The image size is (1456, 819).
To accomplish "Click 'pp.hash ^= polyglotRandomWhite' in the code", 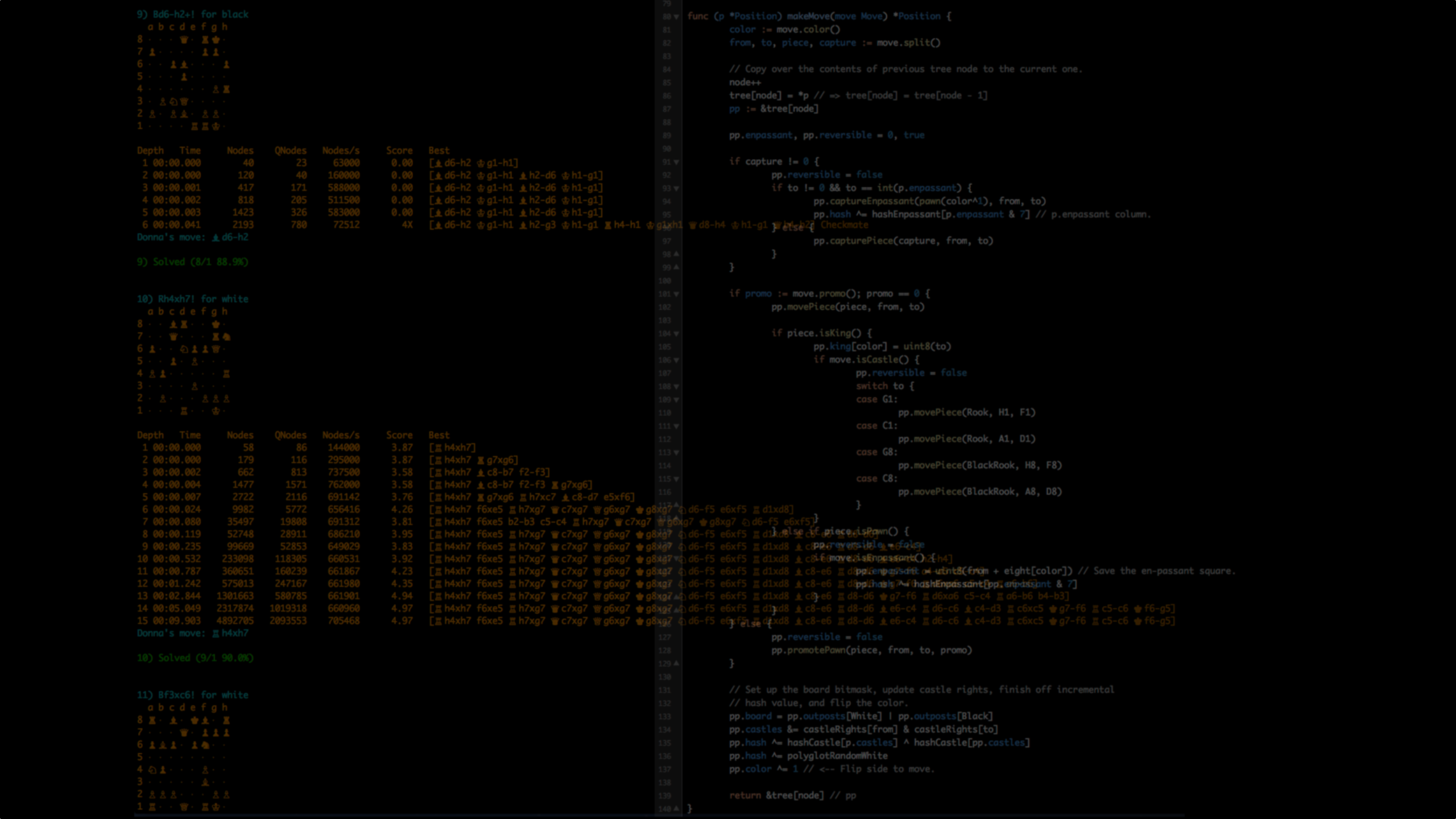I will click(x=808, y=756).
